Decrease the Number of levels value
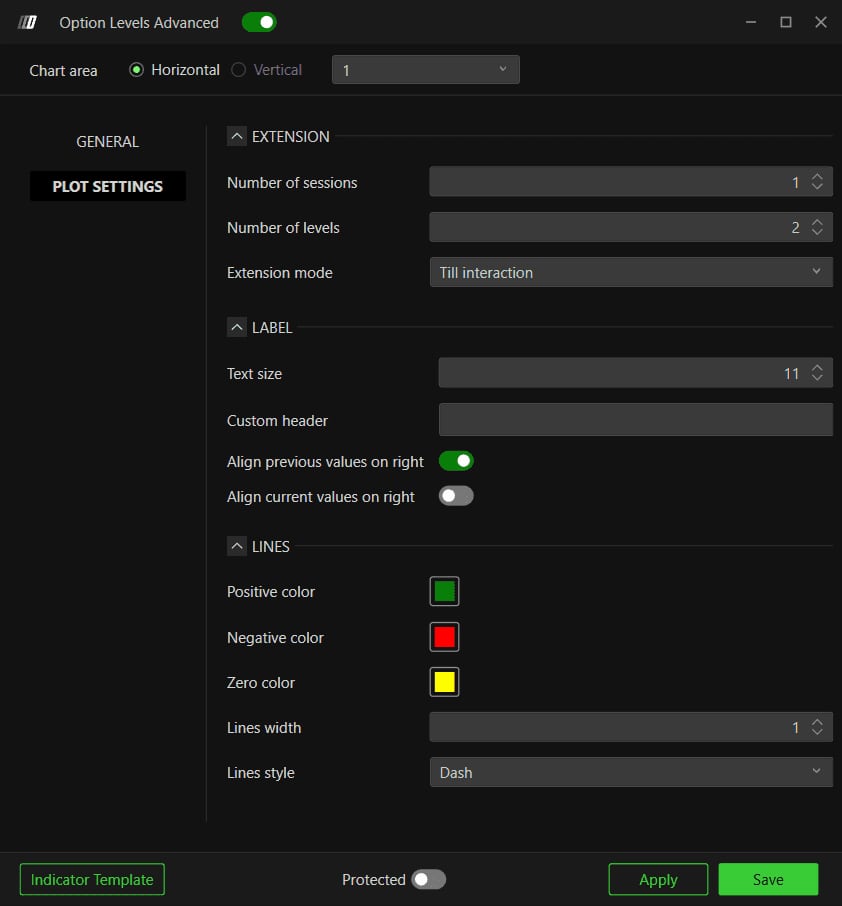 point(817,232)
